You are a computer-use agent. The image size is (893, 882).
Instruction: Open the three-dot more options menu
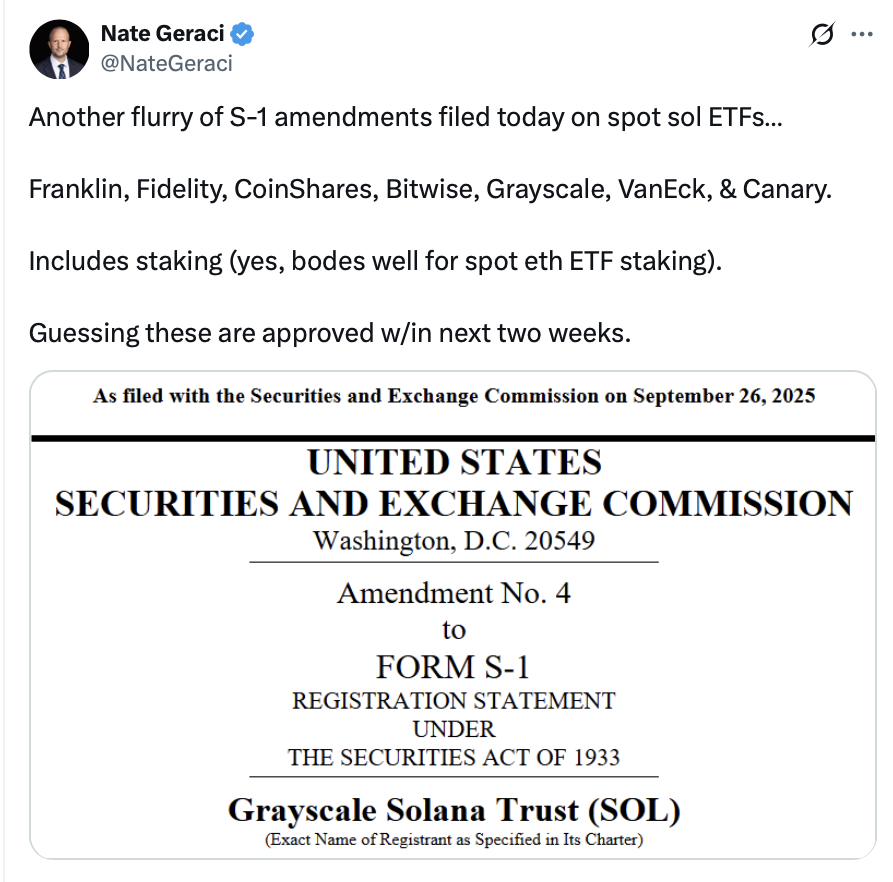(x=861, y=34)
